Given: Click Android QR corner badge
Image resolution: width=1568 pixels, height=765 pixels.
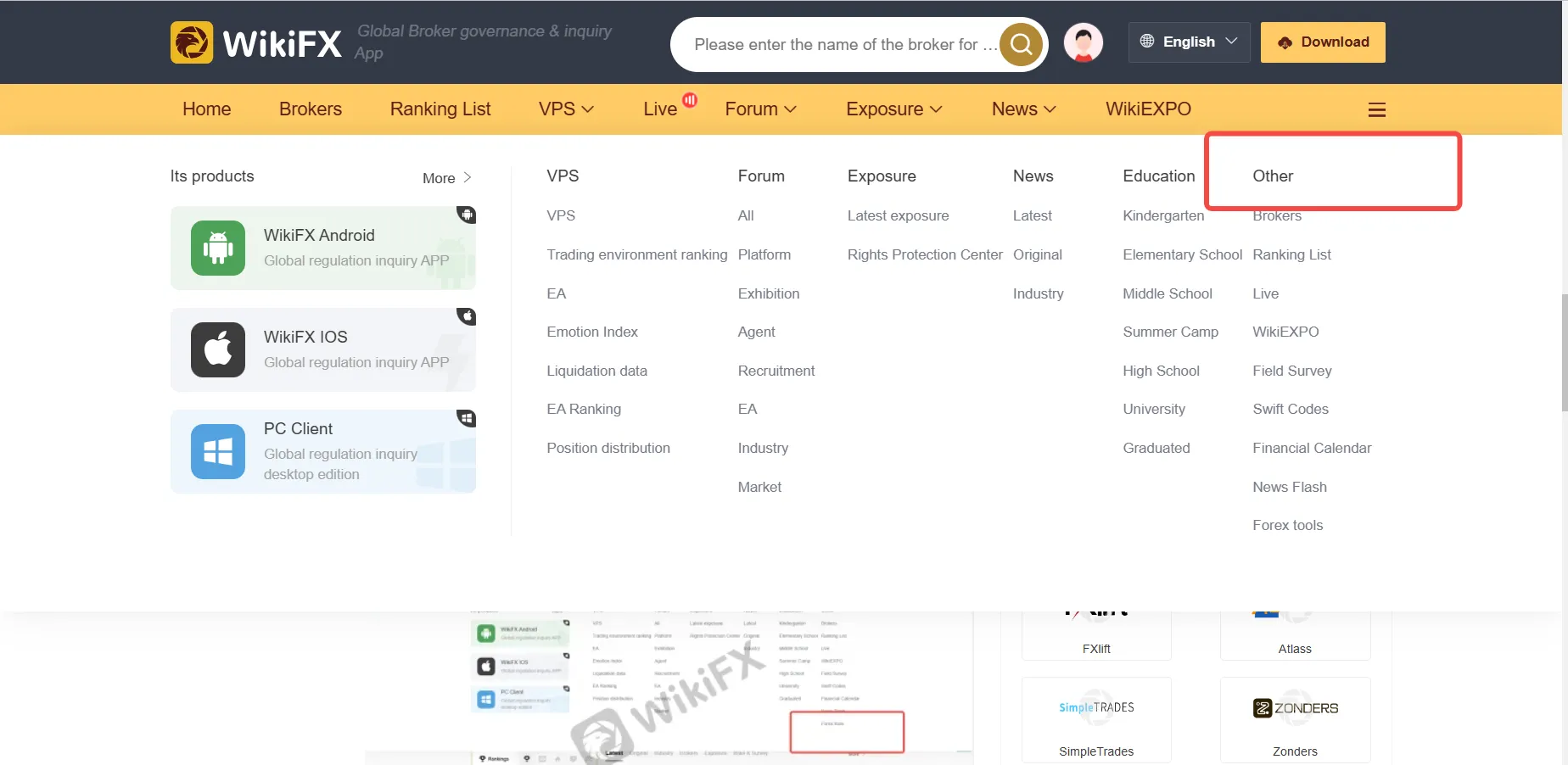Looking at the screenshot, I should point(467,215).
